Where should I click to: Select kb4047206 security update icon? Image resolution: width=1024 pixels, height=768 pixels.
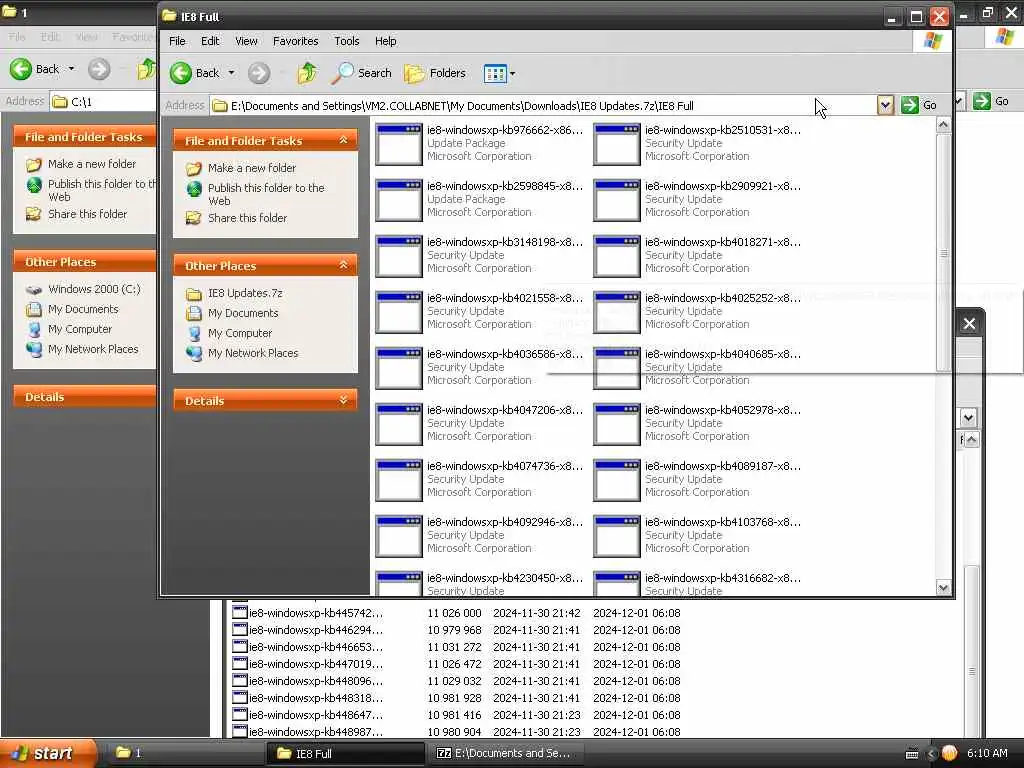pyautogui.click(x=399, y=424)
